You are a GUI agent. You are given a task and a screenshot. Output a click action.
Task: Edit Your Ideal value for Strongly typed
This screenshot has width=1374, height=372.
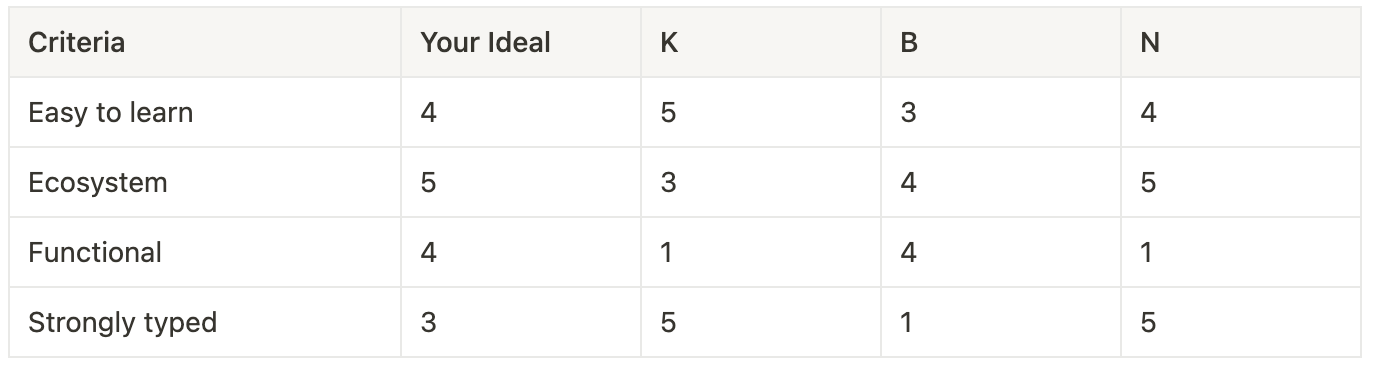pyautogui.click(x=521, y=323)
